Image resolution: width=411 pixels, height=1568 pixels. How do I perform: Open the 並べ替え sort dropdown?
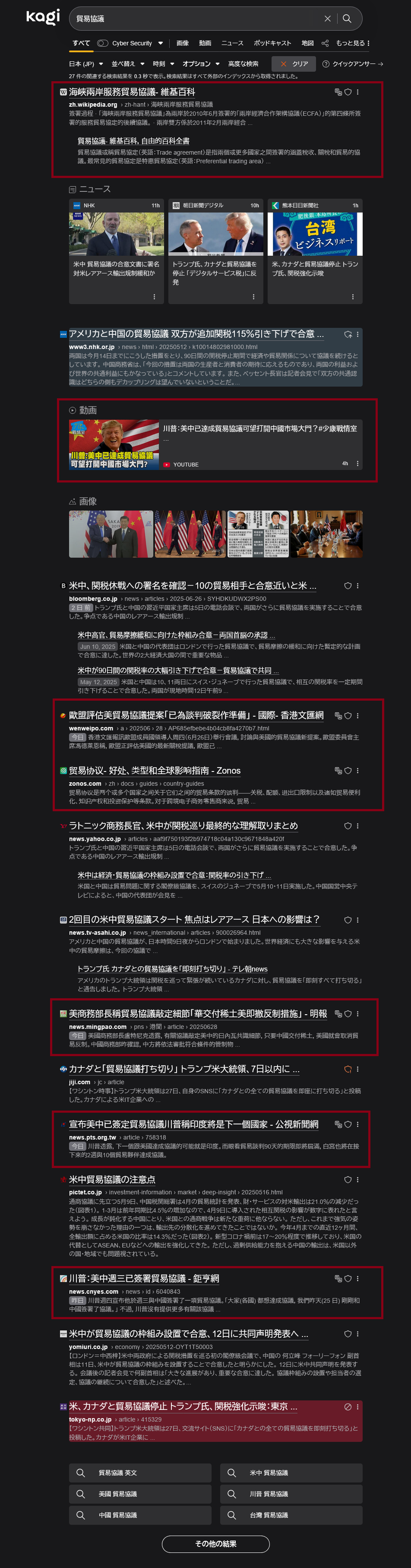point(128,64)
